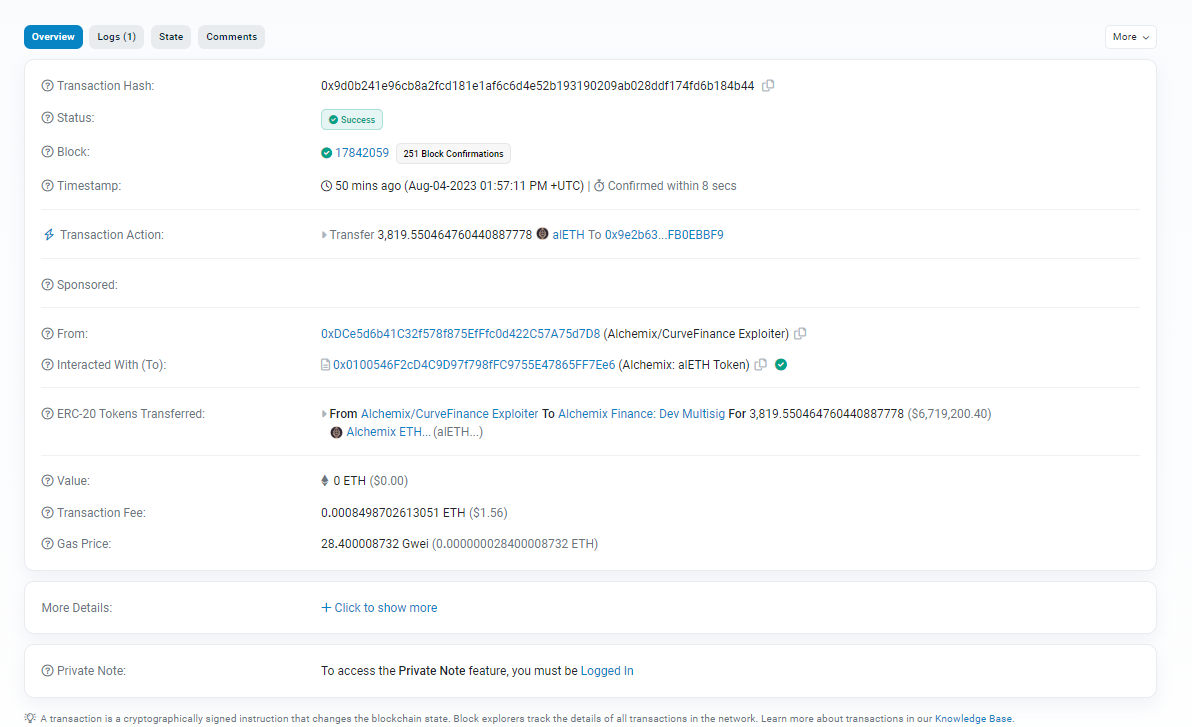Click the Transaction Hash help icon
Screen dimensions: 1192x727
(47, 86)
